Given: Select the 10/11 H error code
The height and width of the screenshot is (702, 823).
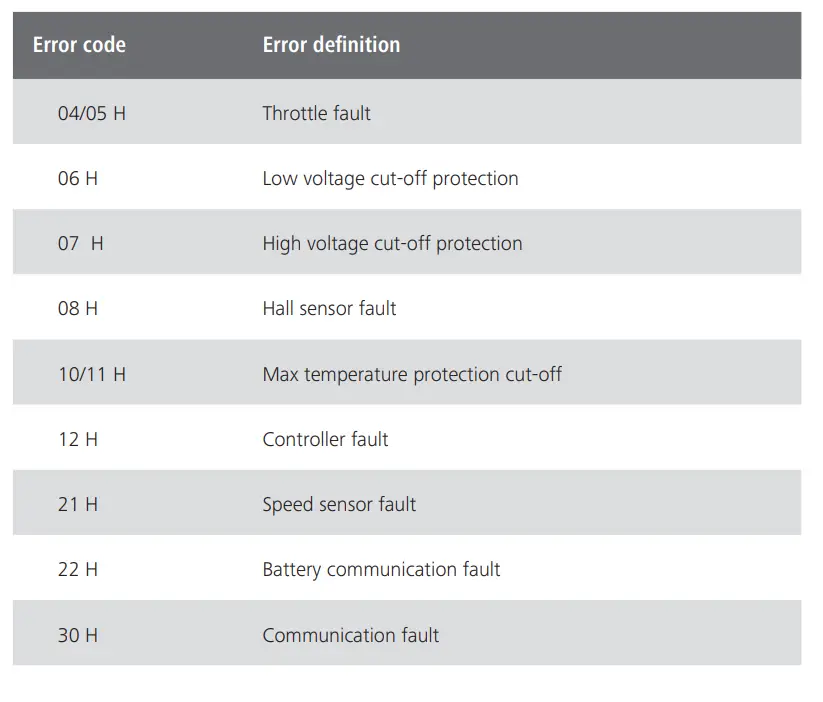Looking at the screenshot, I should (92, 375).
